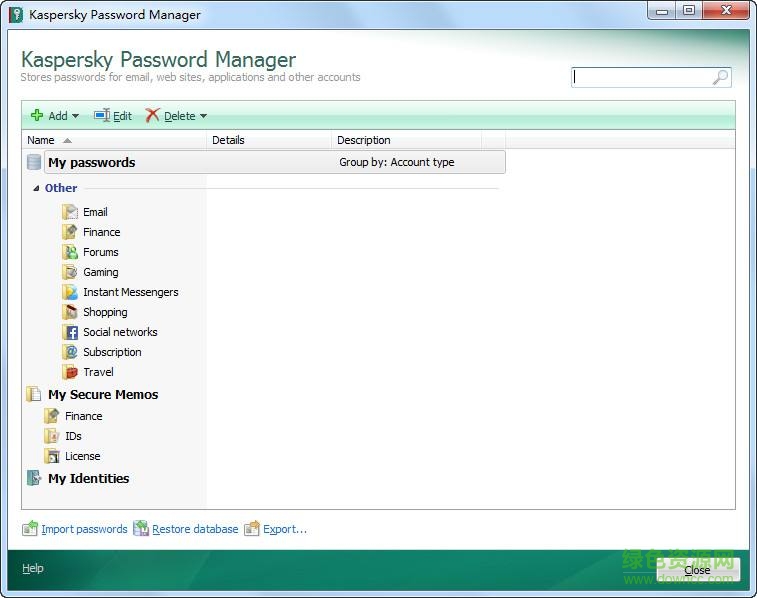The height and width of the screenshot is (598, 757).
Task: Click the red X Delete icon
Action: coord(152,115)
